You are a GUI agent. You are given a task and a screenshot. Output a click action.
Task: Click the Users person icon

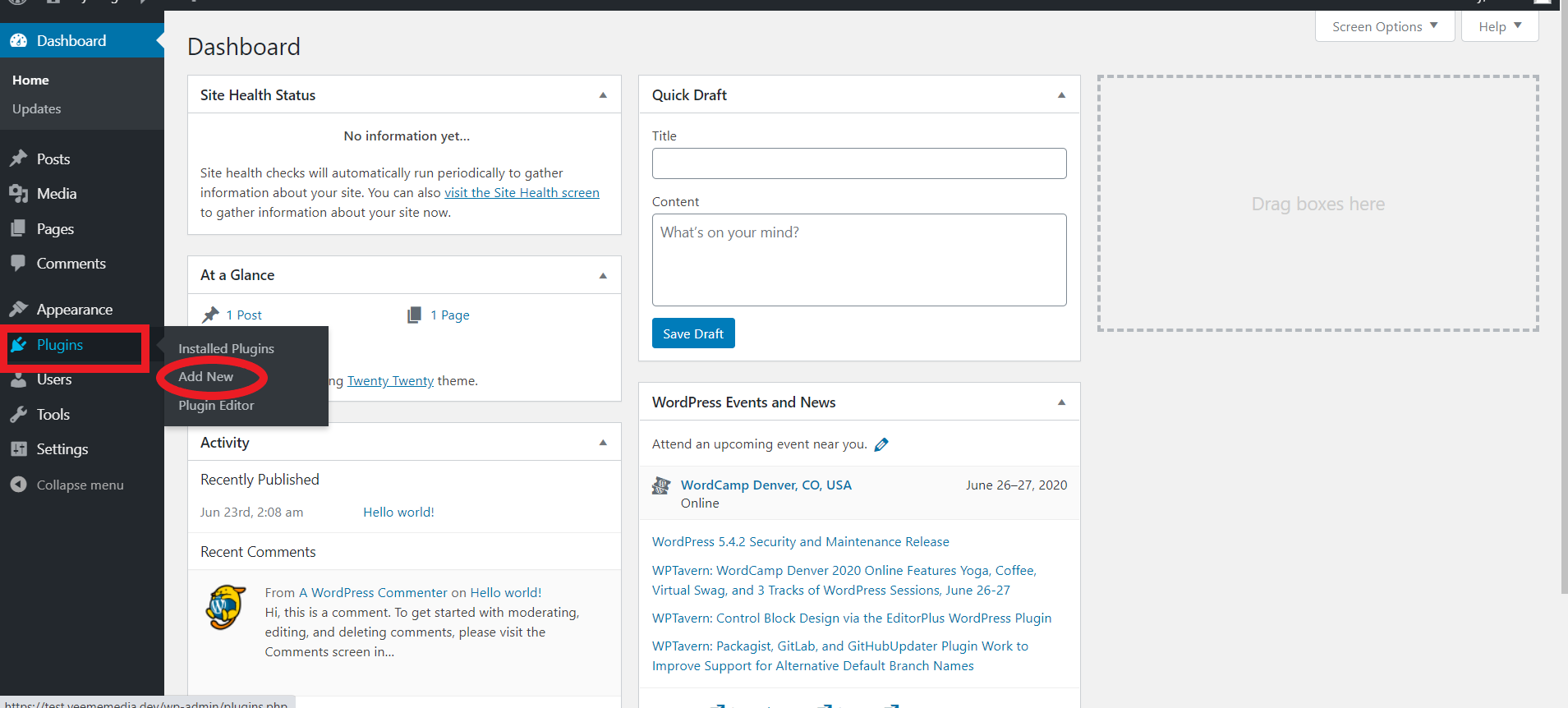point(18,379)
